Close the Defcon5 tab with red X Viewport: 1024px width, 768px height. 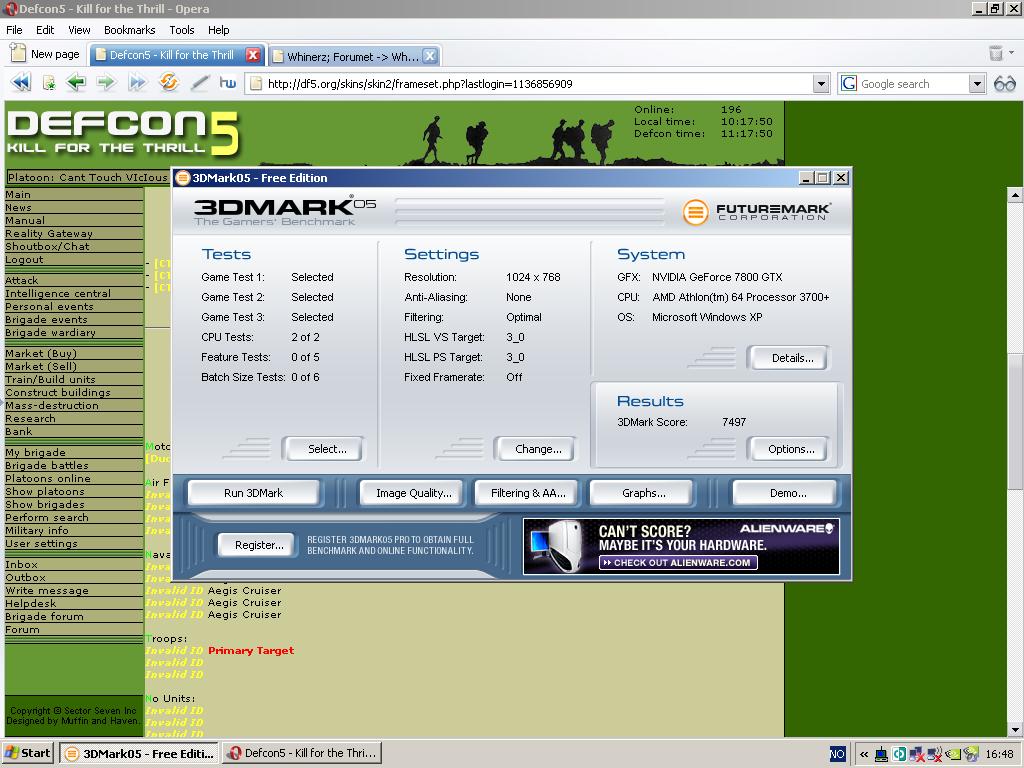(253, 55)
